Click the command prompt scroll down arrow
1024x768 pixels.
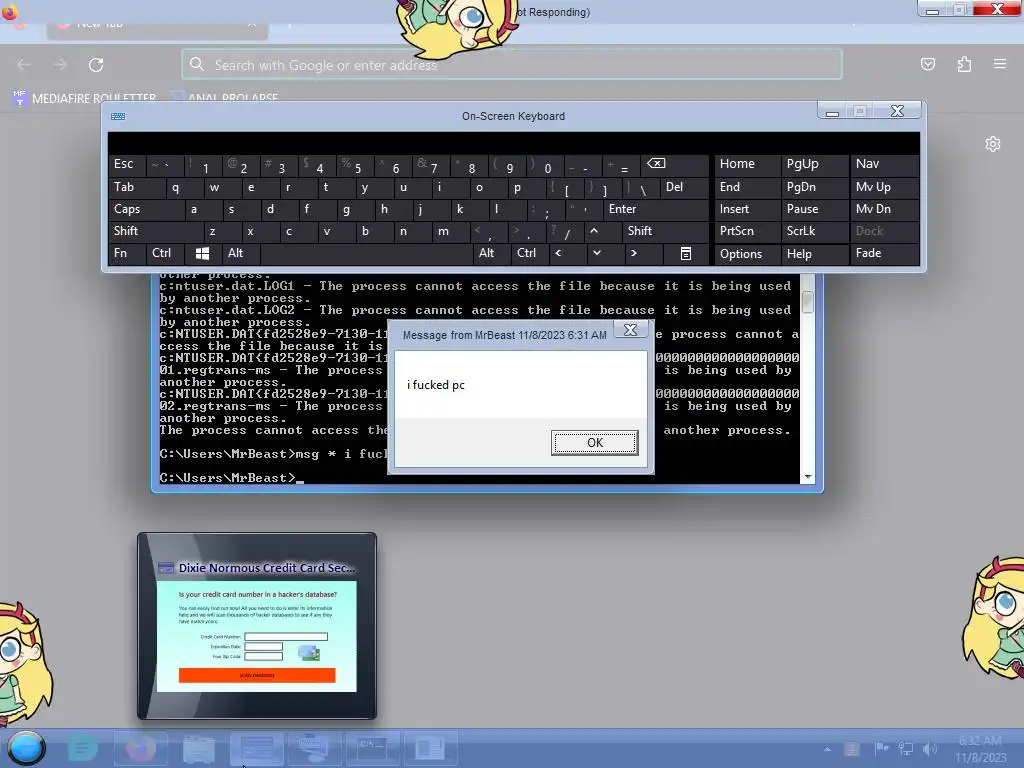click(808, 477)
